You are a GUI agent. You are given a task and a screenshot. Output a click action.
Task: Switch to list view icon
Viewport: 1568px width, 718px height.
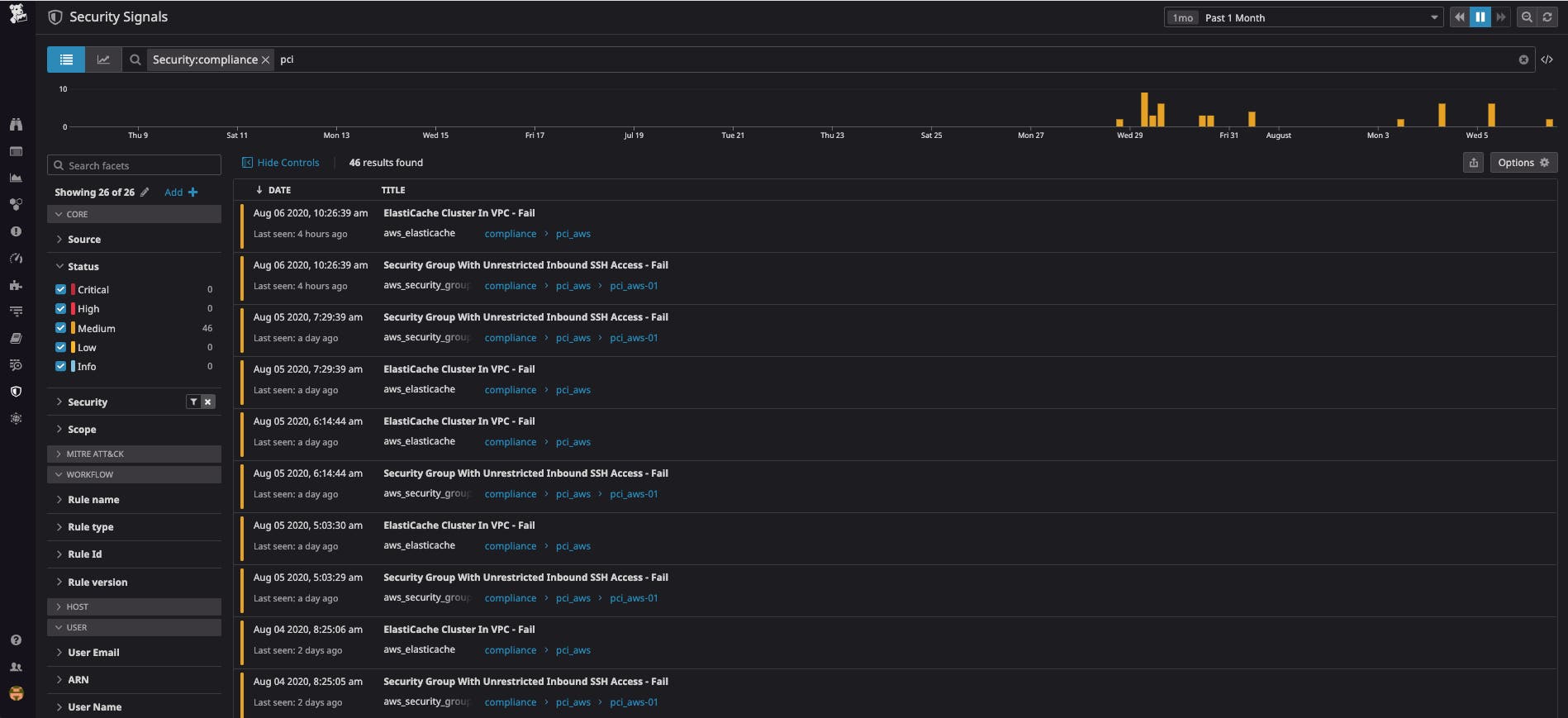[x=66, y=59]
